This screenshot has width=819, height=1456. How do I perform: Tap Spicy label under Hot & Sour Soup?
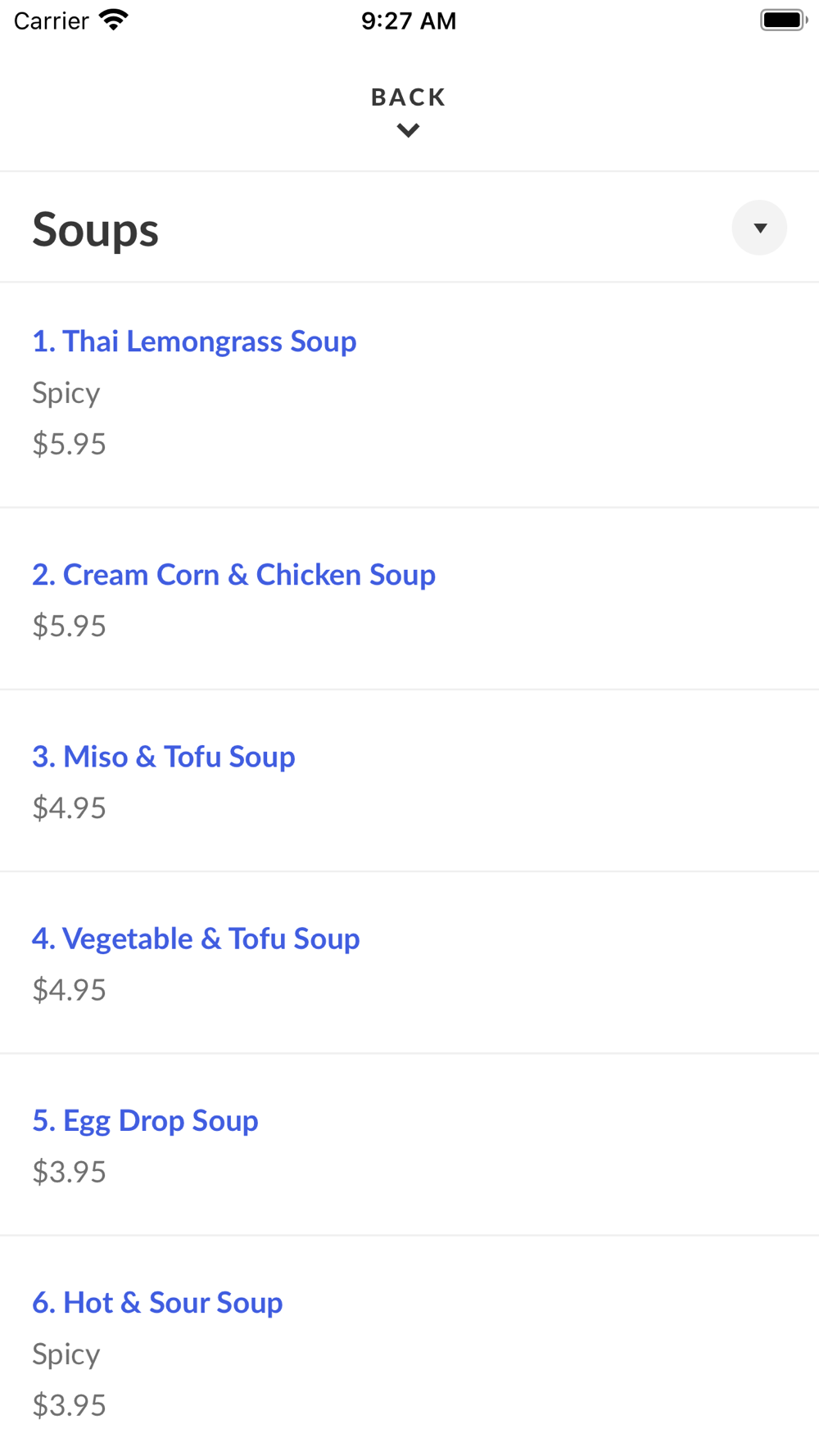tap(66, 1354)
